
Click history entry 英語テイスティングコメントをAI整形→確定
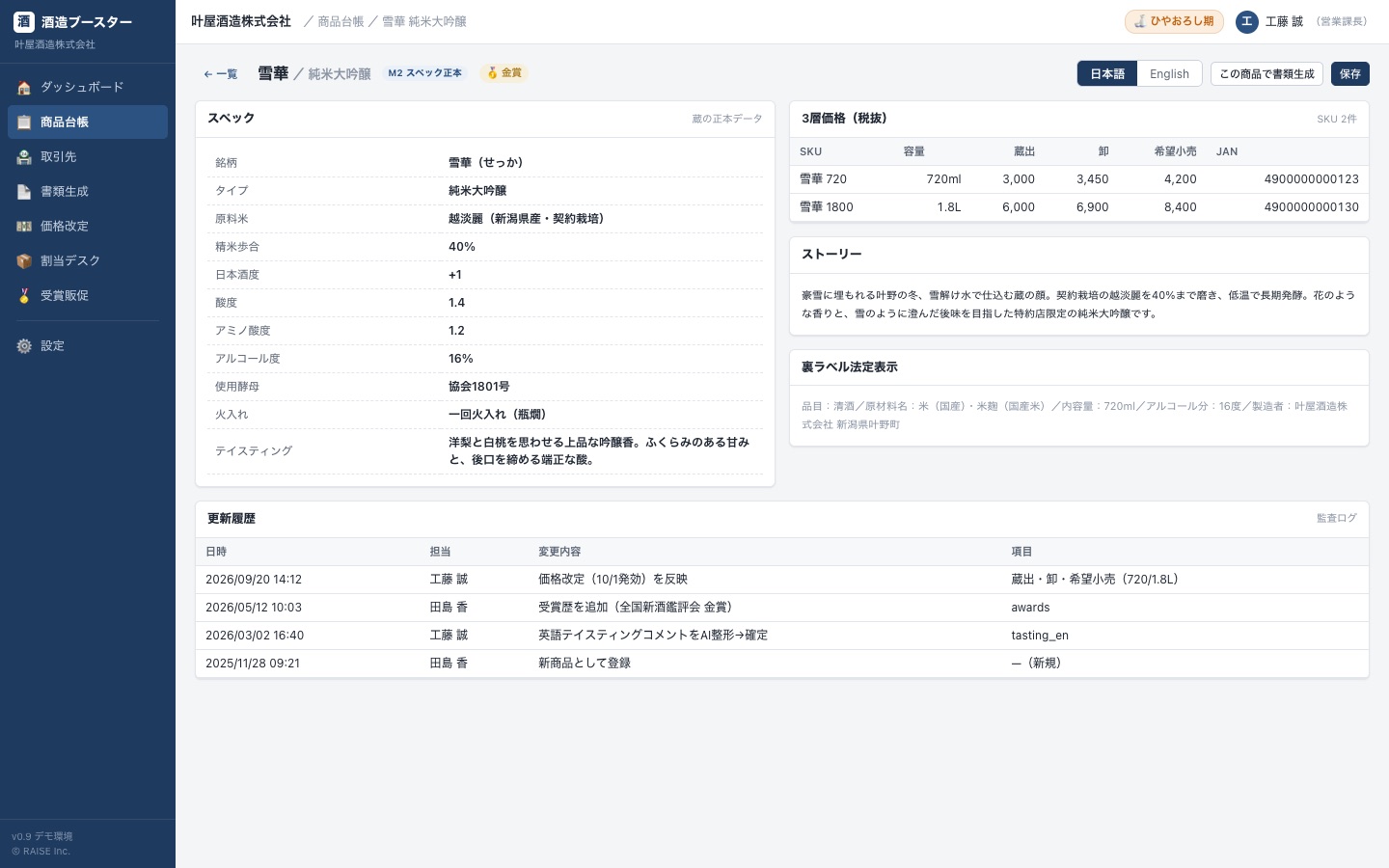coord(653,636)
